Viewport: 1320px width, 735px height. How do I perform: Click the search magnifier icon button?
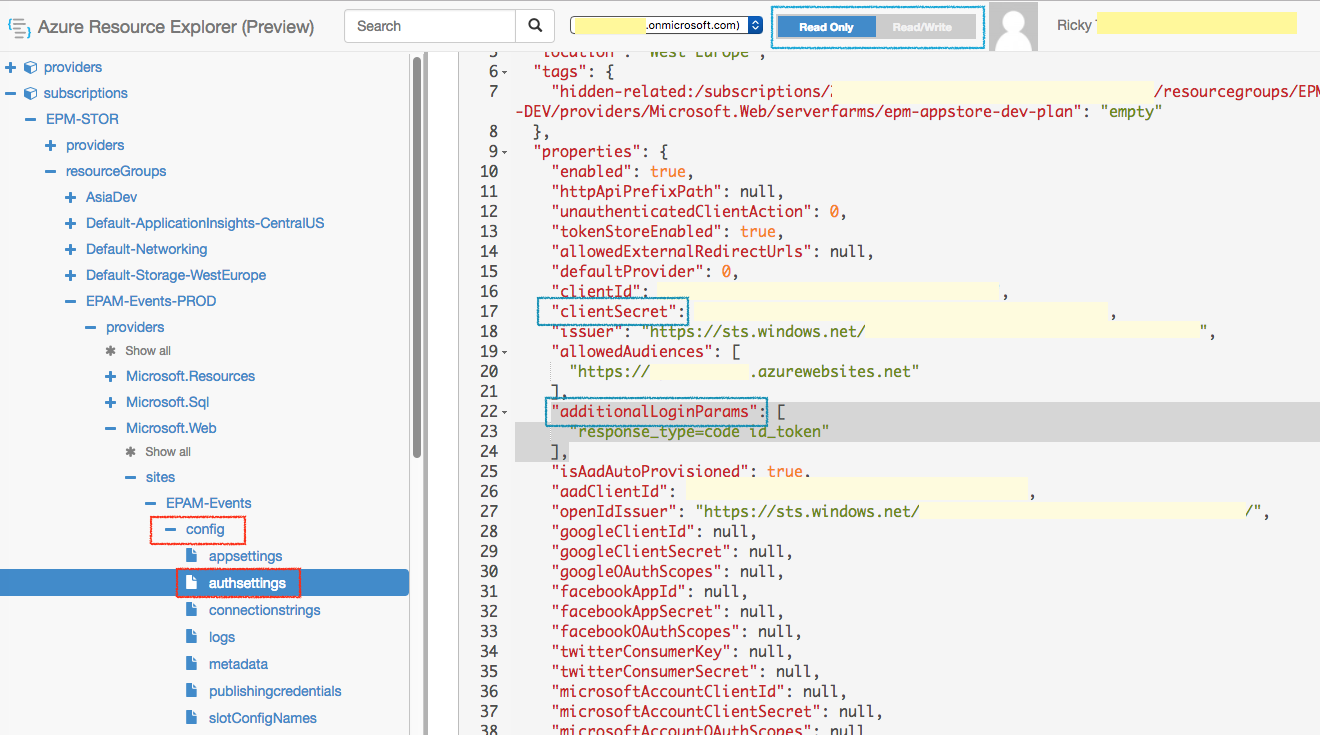coord(535,26)
